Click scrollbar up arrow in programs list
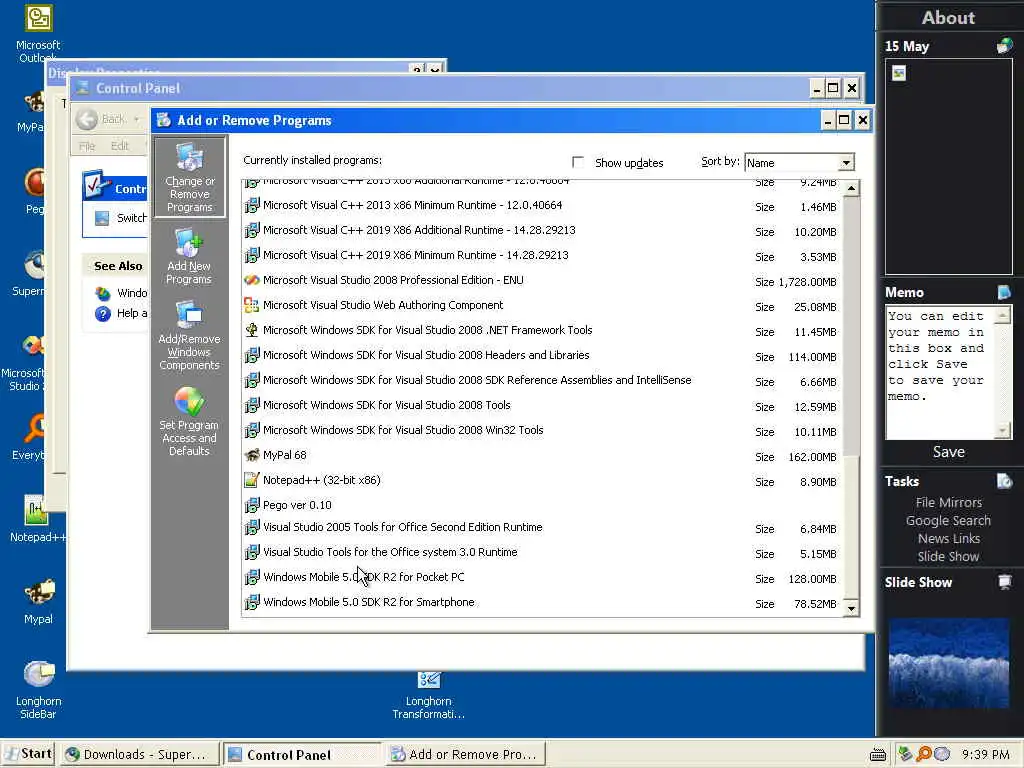Image resolution: width=1024 pixels, height=768 pixels. point(851,189)
